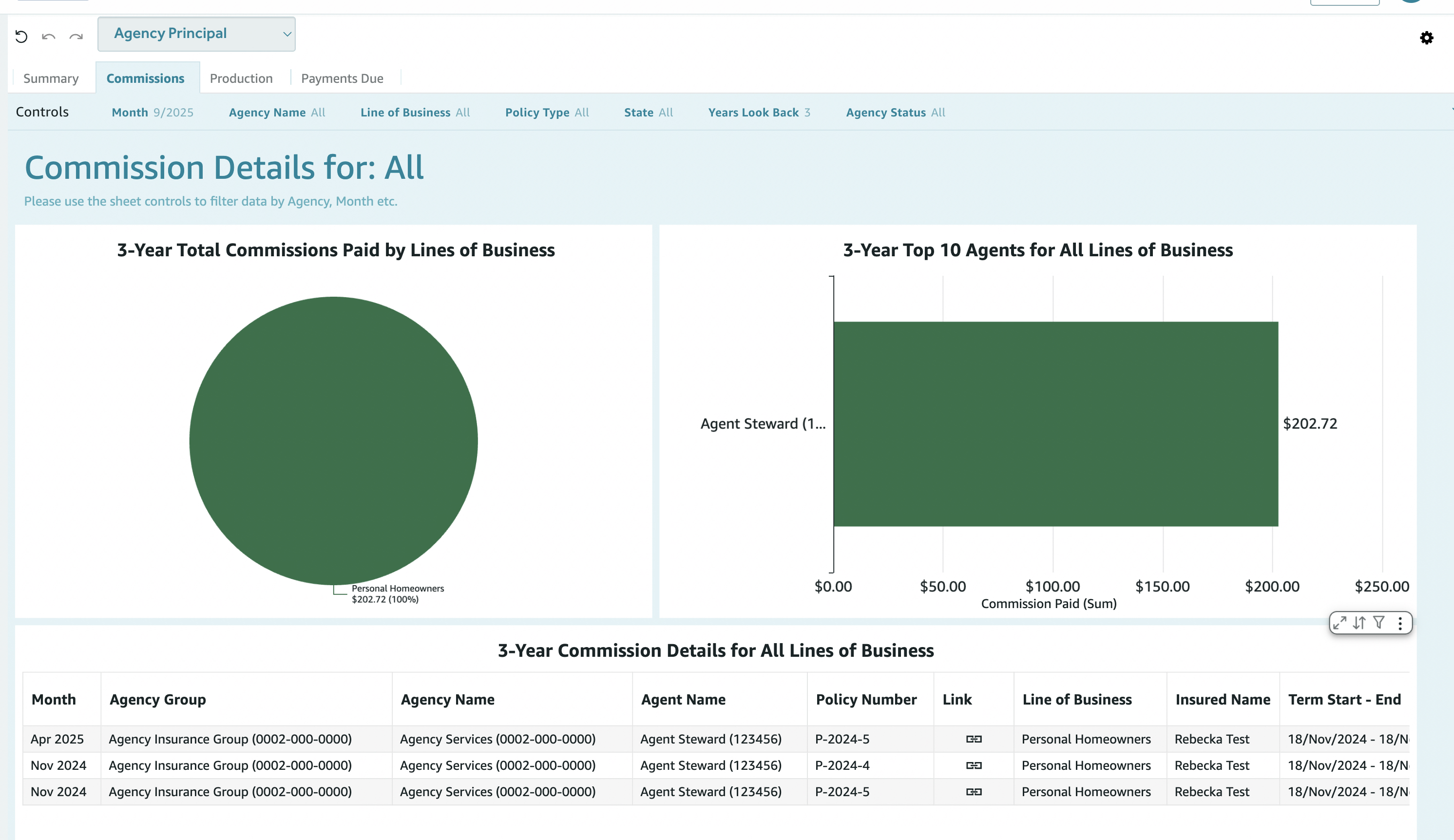Open the Years Look Back control

click(x=759, y=113)
